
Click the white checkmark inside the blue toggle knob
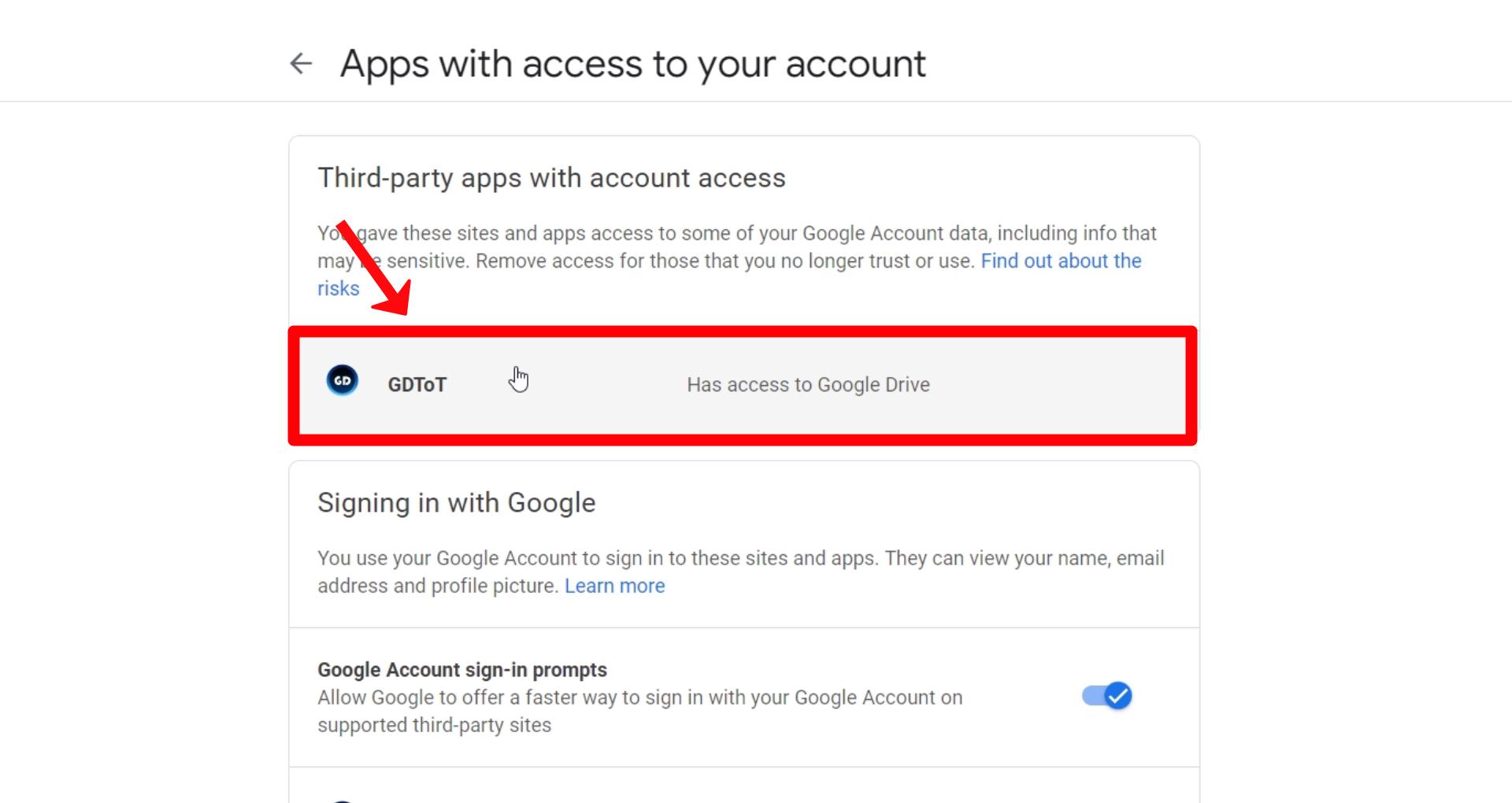[1118, 696]
